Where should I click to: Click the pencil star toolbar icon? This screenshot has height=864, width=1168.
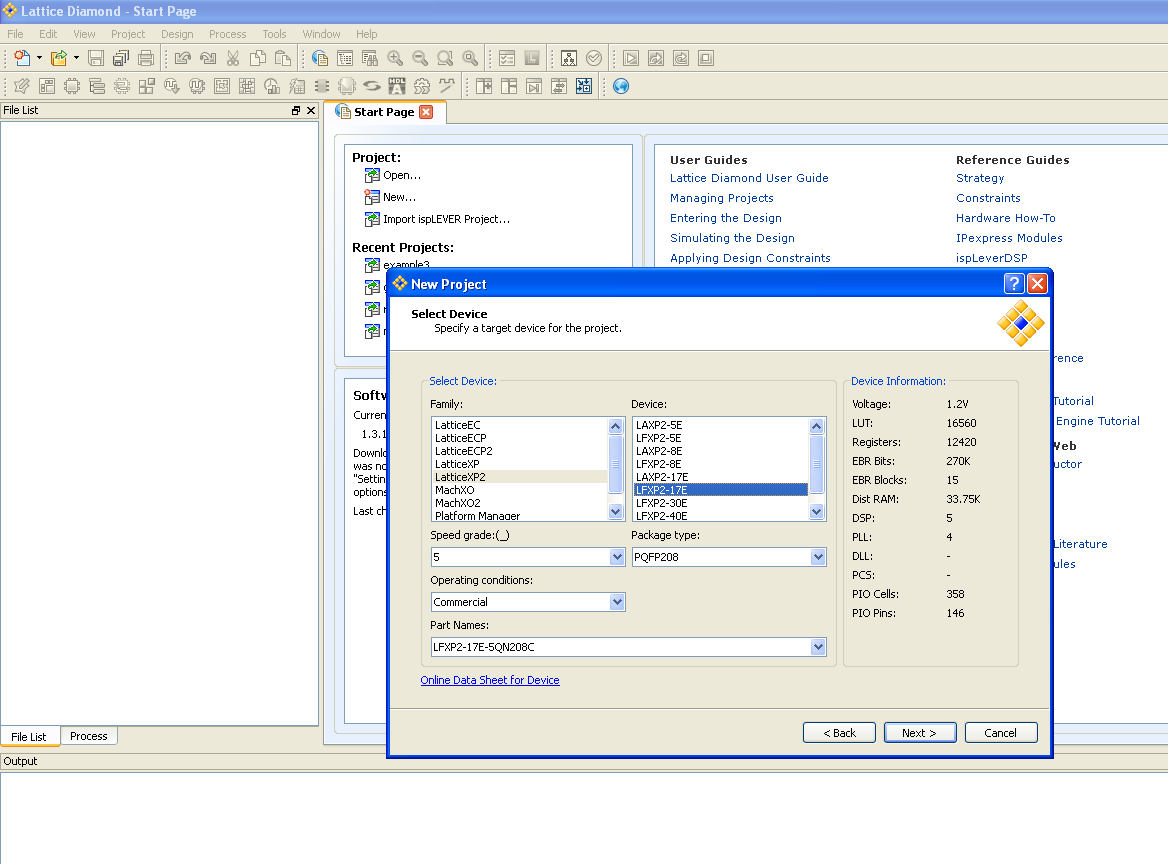(x=22, y=86)
